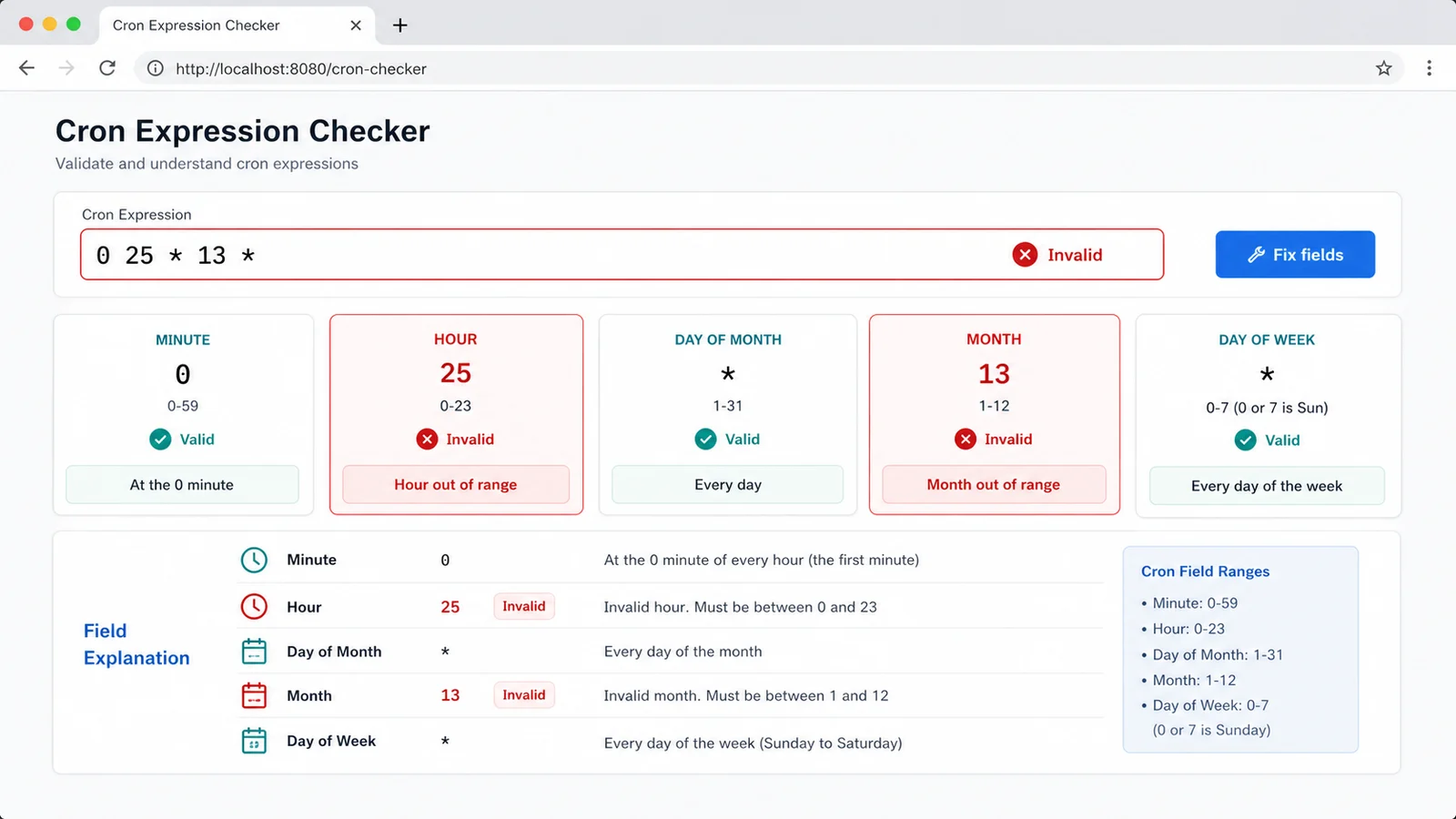The image size is (1456, 819).
Task: Click the red X icon beside Invalid in input
Action: 1025,255
